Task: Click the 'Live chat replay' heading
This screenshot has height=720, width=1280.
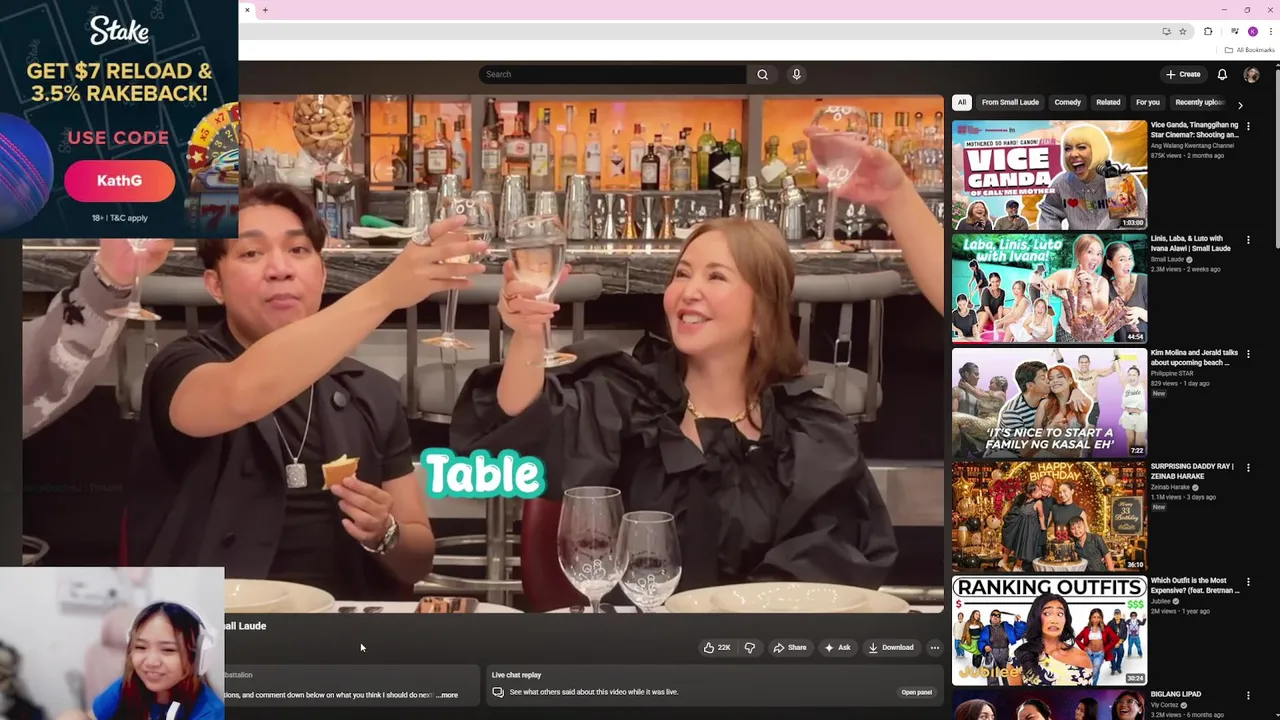Action: point(516,675)
